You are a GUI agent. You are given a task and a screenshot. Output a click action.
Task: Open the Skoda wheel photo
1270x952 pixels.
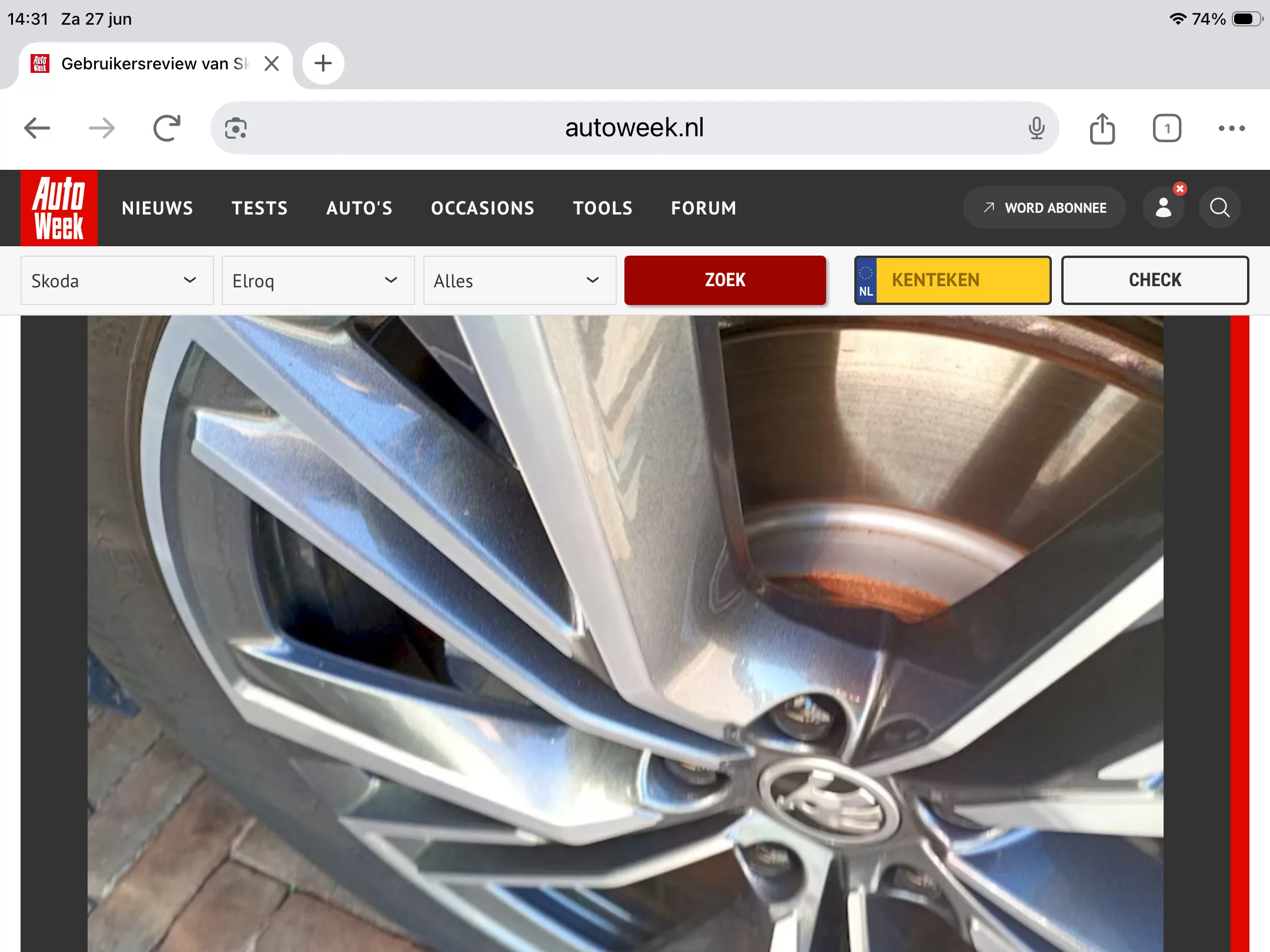pos(626,633)
